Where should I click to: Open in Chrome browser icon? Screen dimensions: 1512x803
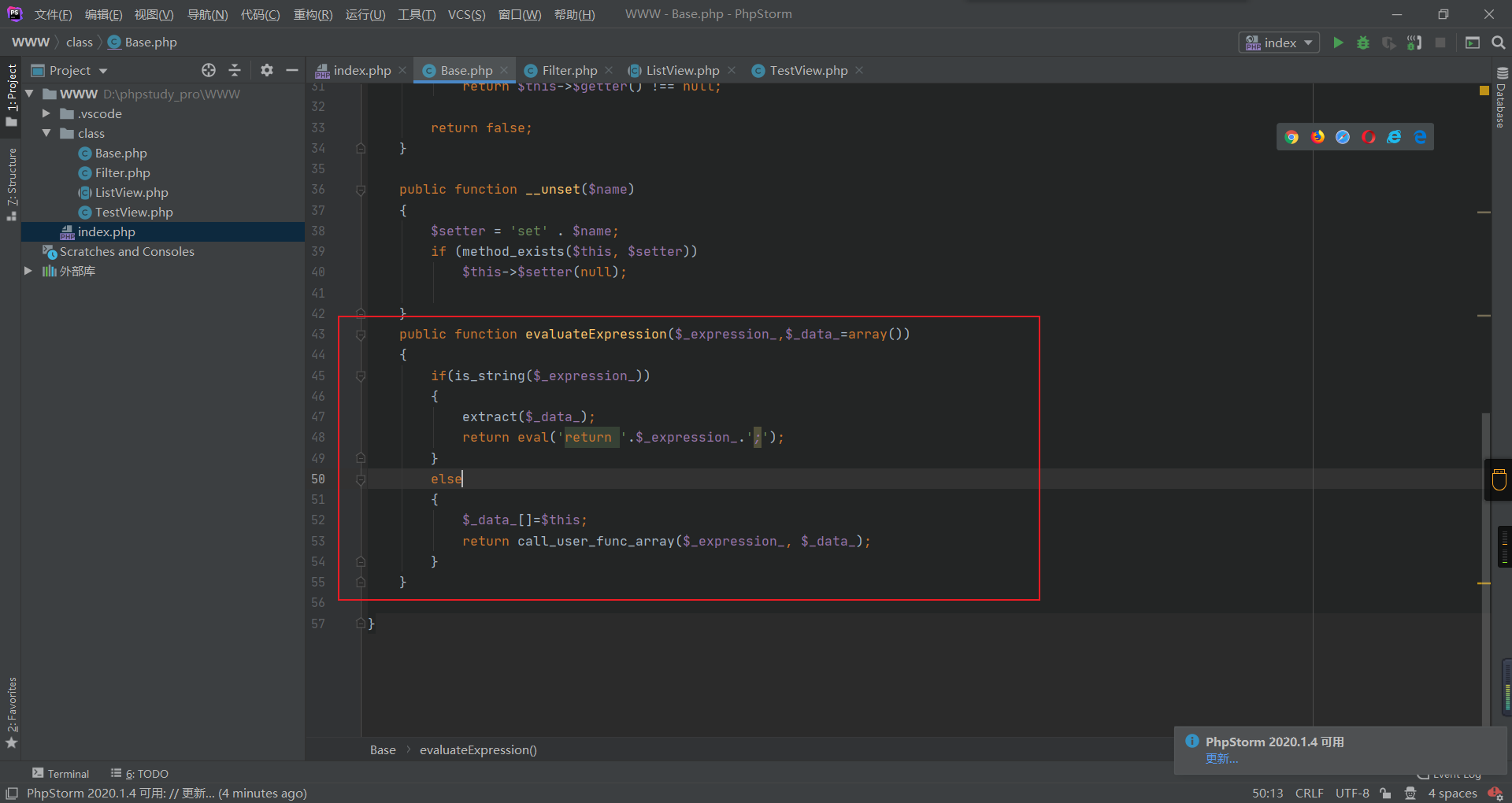(x=1291, y=137)
